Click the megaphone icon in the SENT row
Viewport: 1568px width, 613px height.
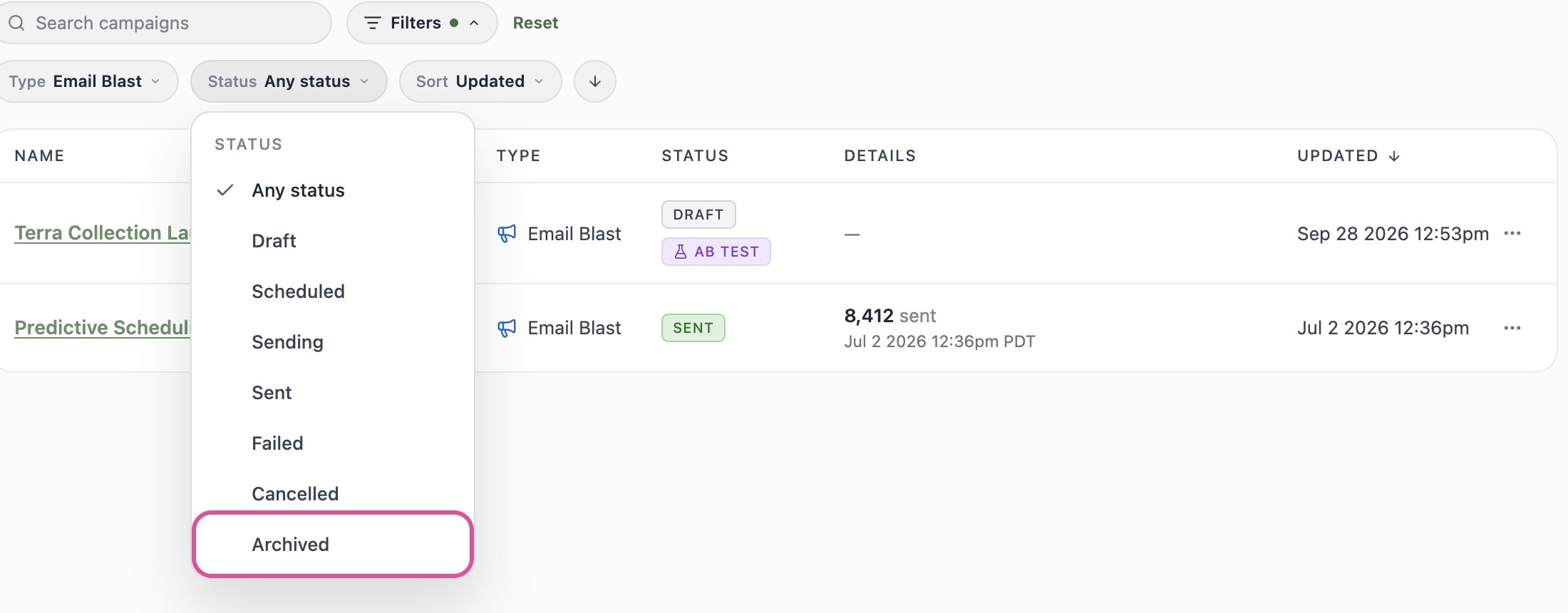coord(507,328)
